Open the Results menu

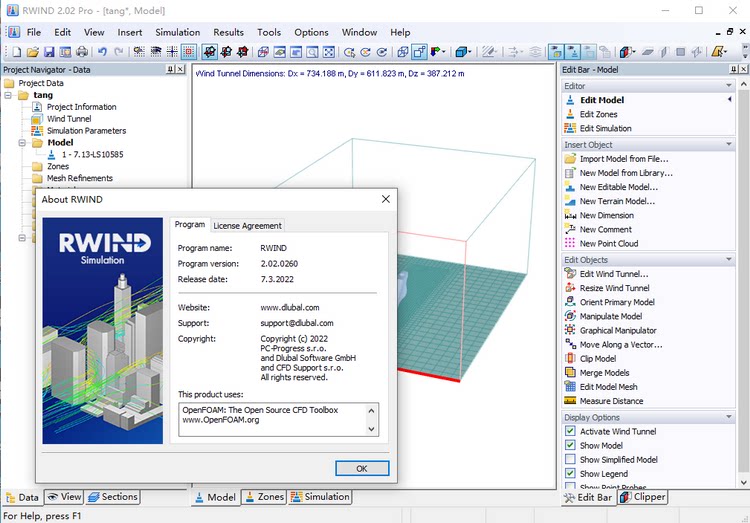click(x=228, y=32)
